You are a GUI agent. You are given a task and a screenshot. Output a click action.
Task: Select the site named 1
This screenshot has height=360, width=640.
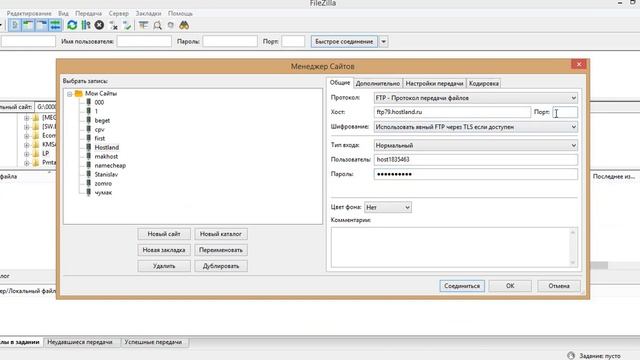pos(96,111)
